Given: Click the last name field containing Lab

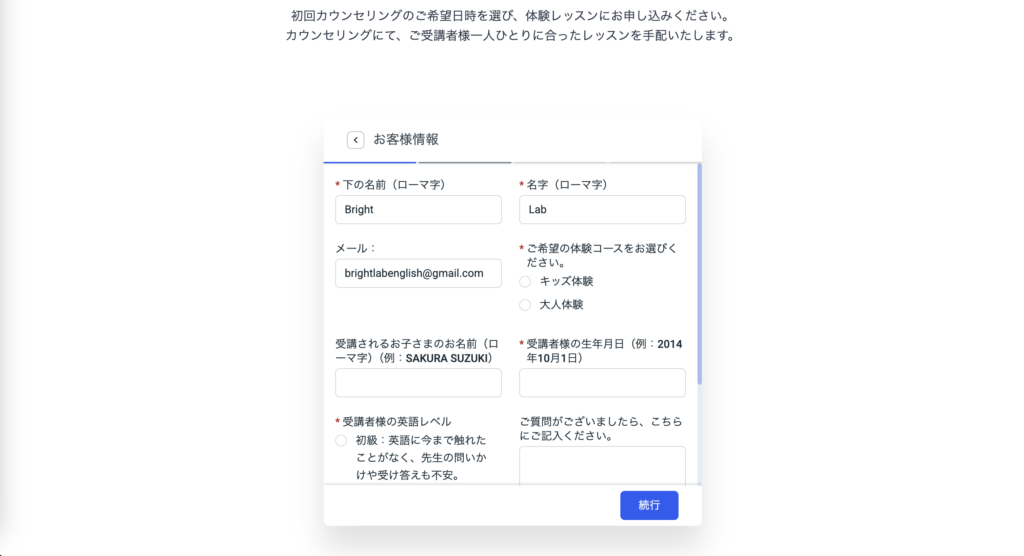Looking at the screenshot, I should click(602, 210).
